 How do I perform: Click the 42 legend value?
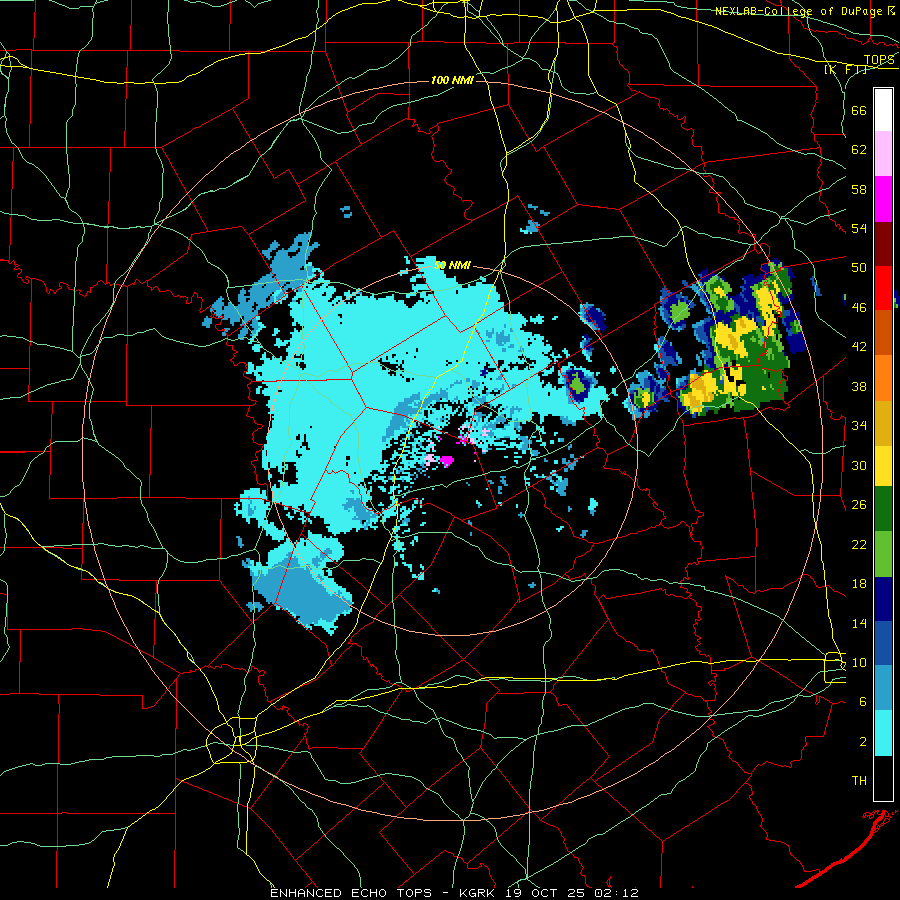pyautogui.click(x=859, y=347)
